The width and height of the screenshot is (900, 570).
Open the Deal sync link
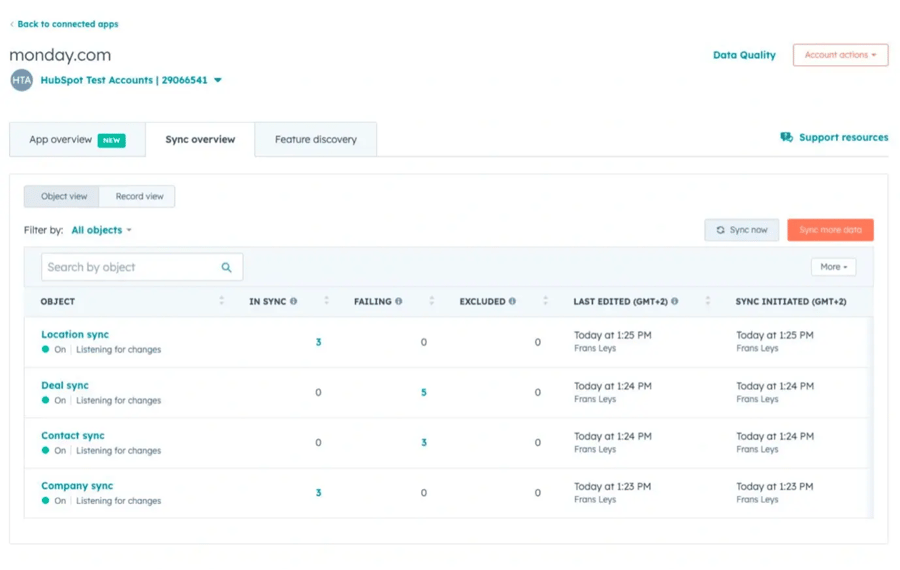pyautogui.click(x=65, y=385)
